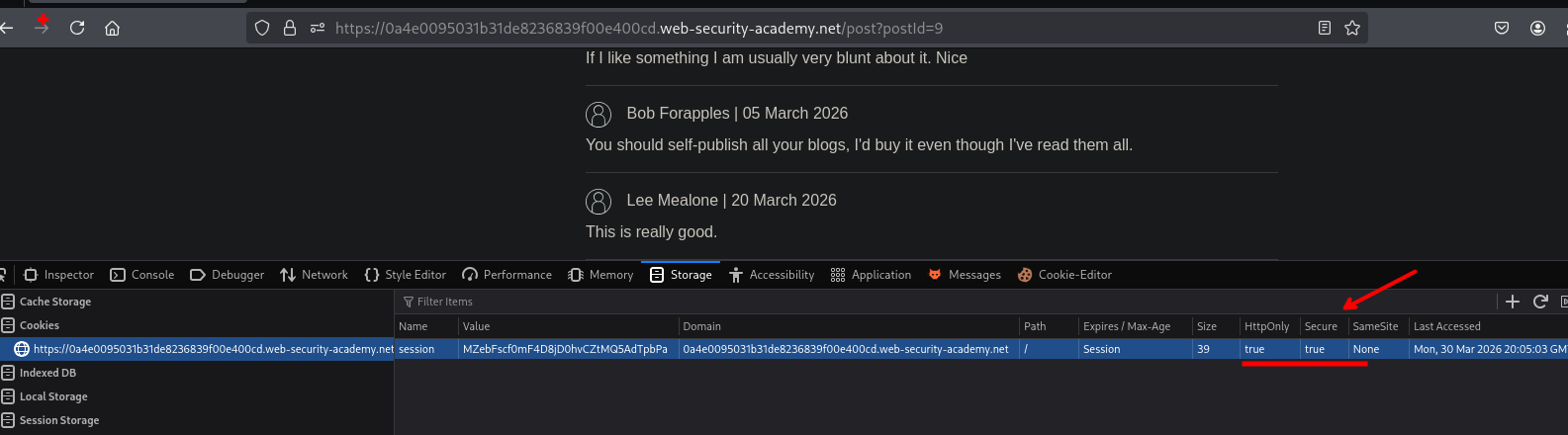
Task: Add a new cookie with the plus icon
Action: click(1512, 302)
